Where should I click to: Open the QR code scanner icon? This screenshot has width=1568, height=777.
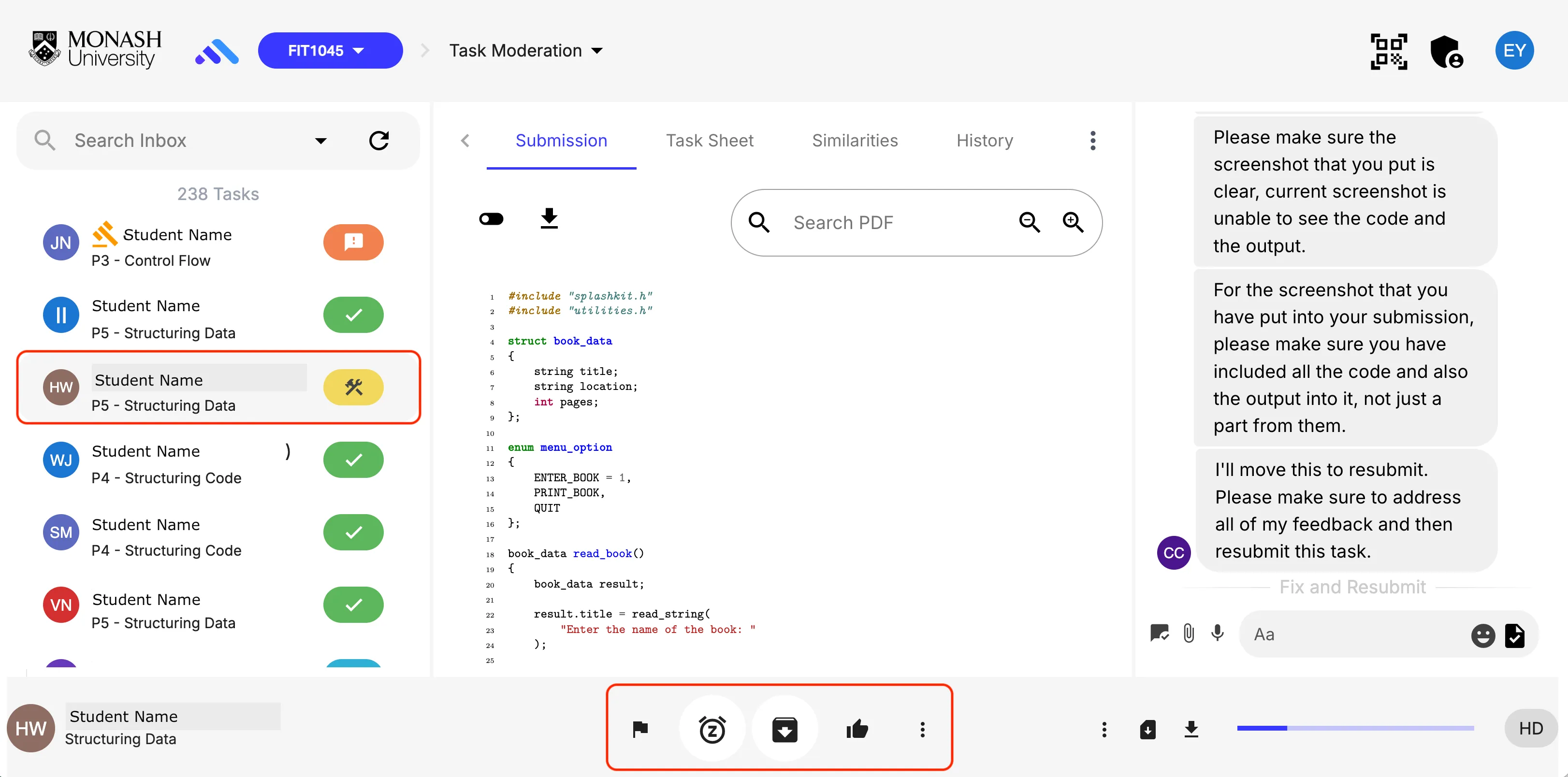coord(1389,51)
